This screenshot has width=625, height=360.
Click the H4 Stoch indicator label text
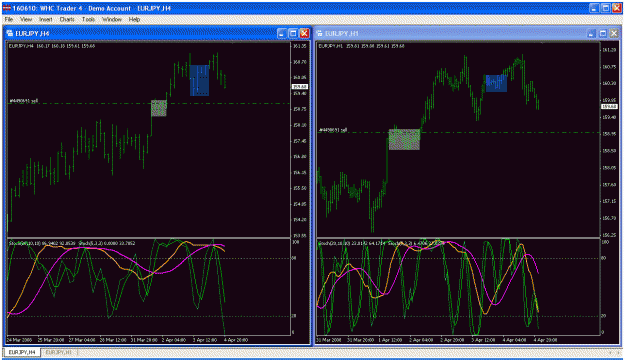click(72, 243)
